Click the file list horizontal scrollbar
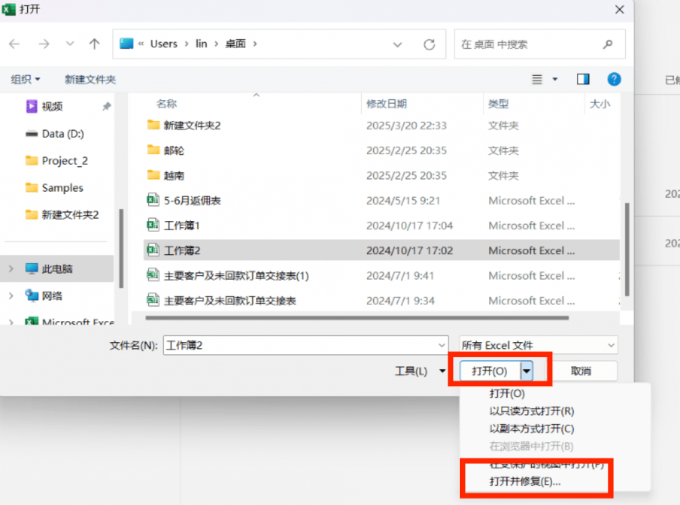 coord(357,318)
